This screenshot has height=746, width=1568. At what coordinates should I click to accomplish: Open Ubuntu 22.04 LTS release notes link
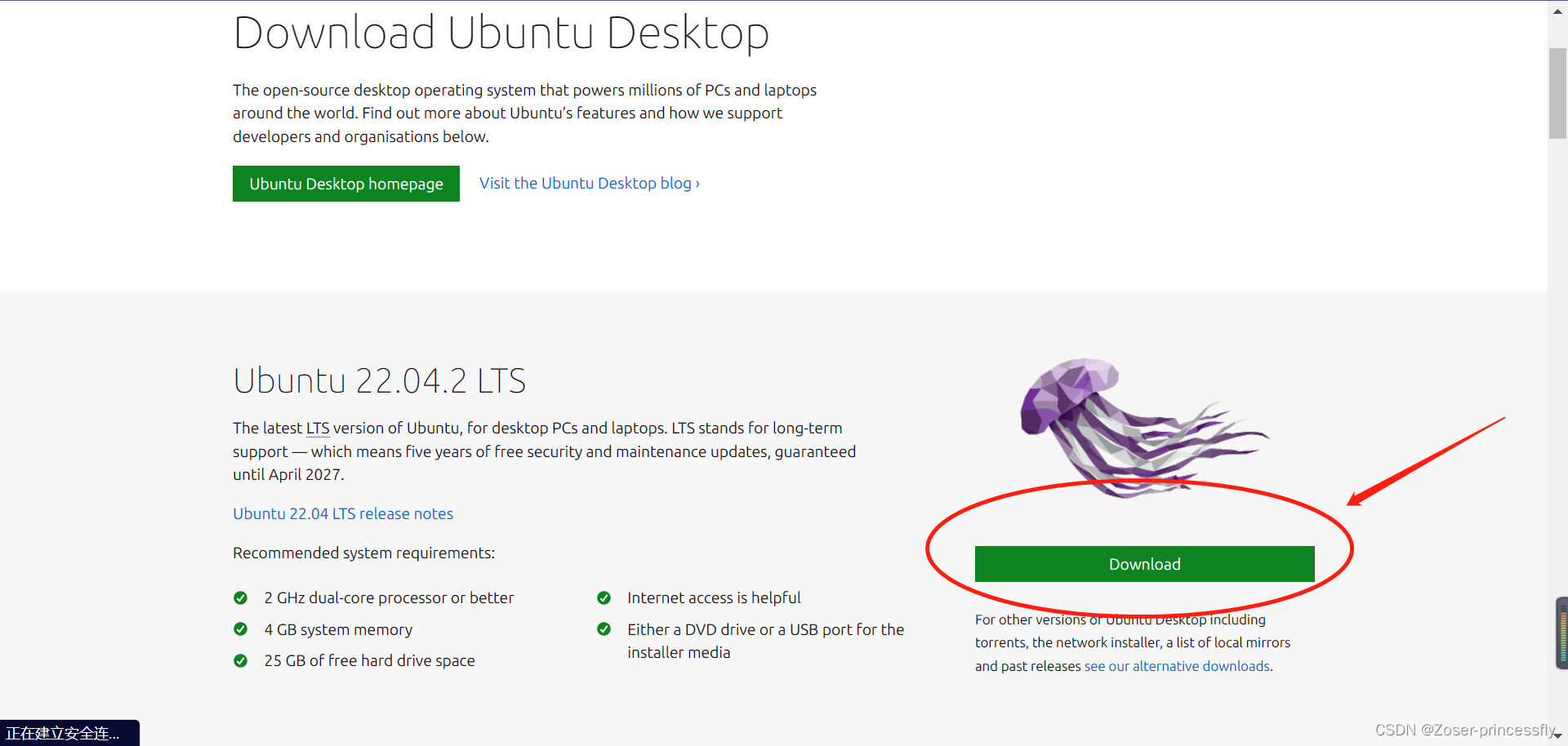(x=343, y=513)
